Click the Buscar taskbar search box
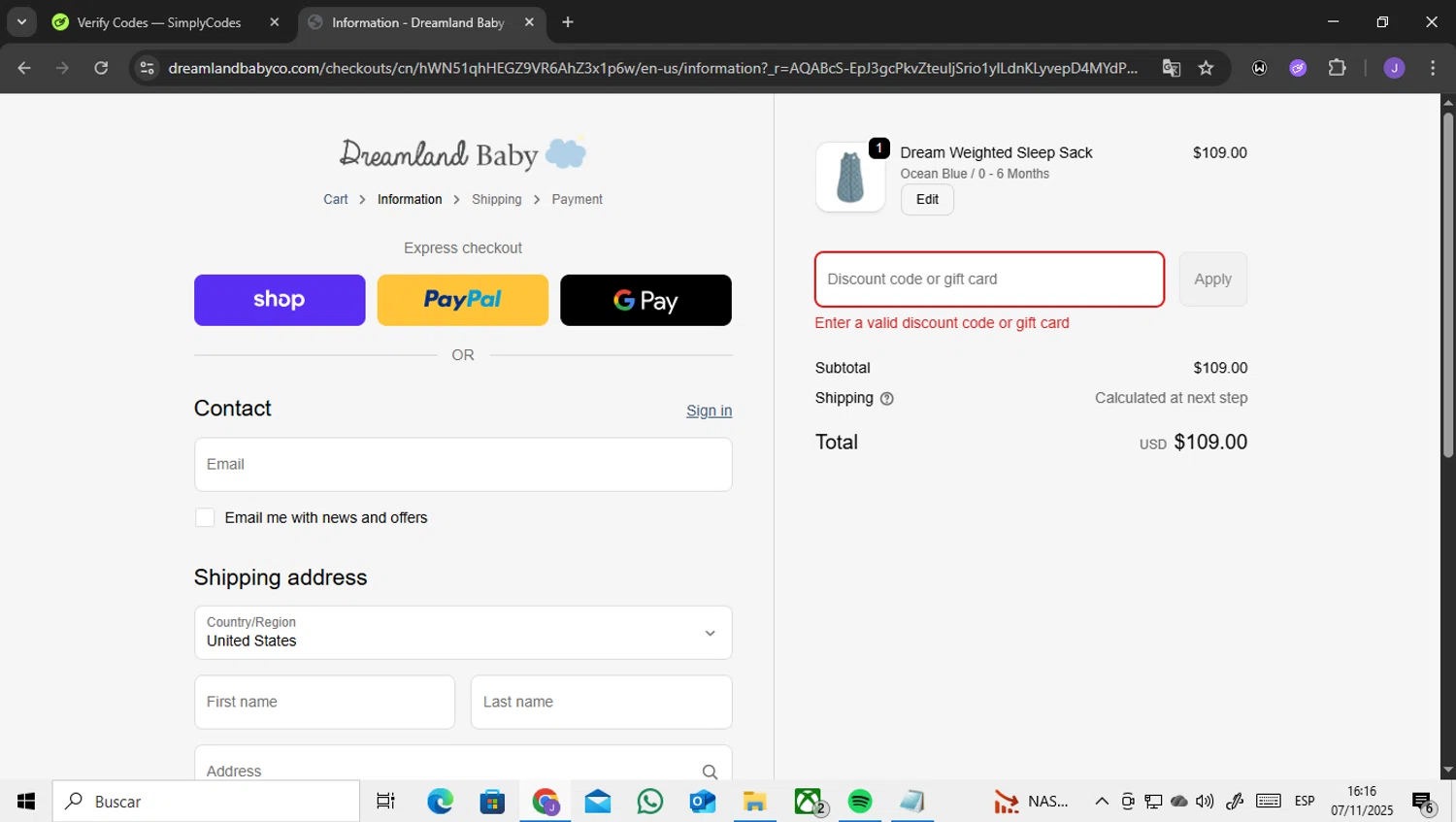 click(x=206, y=802)
